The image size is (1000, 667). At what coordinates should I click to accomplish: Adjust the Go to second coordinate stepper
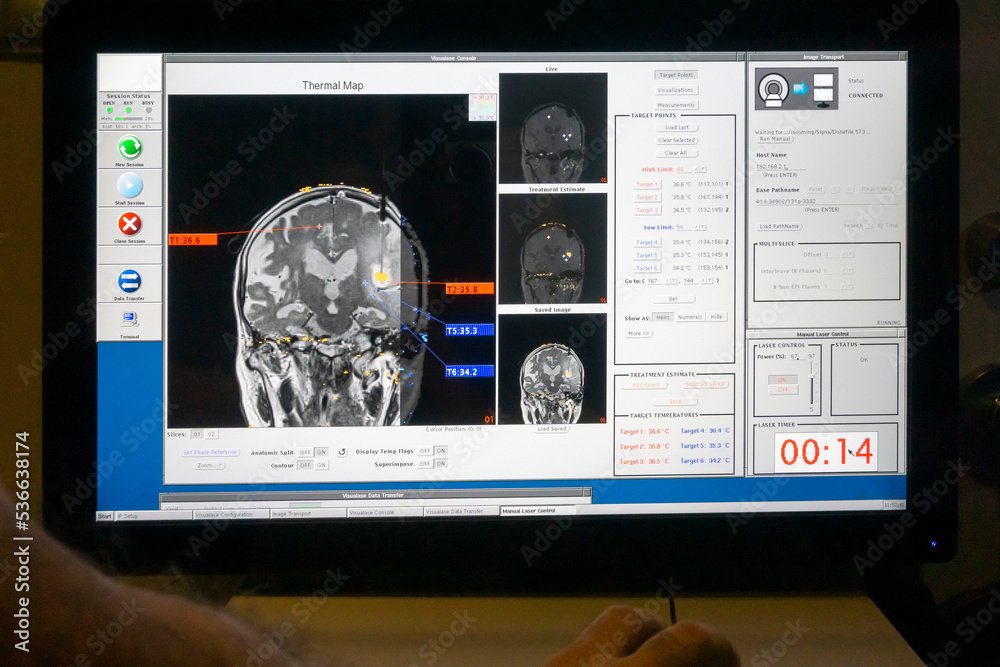[x=707, y=281]
